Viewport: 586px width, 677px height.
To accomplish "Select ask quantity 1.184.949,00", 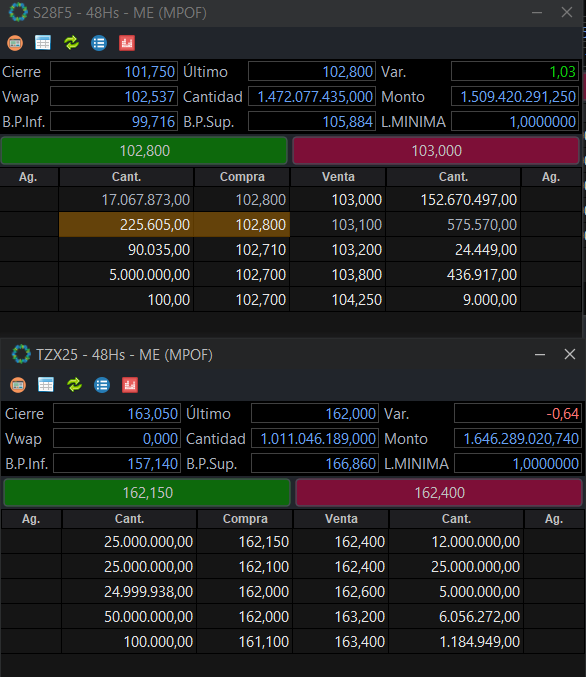I will (456, 642).
